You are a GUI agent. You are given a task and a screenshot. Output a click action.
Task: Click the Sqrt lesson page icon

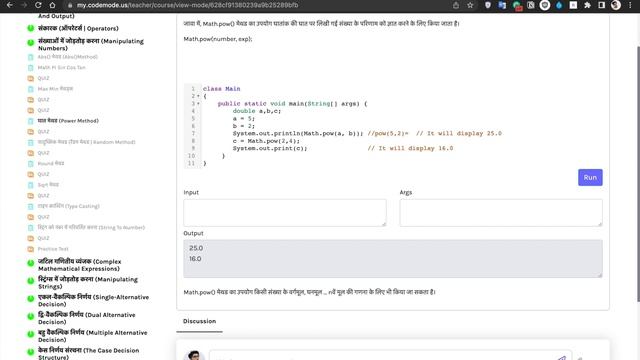[x=31, y=185]
